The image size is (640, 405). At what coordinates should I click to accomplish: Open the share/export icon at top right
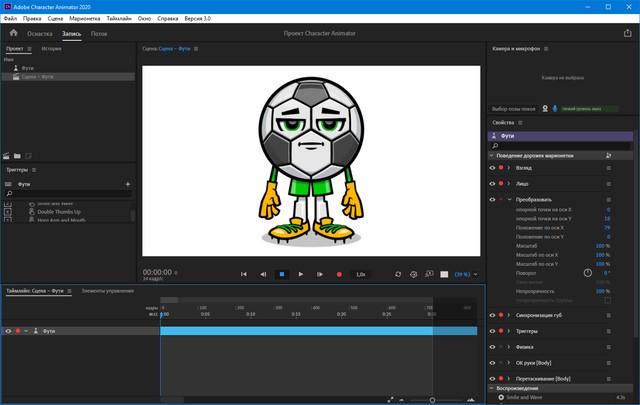pyautogui.click(x=628, y=33)
